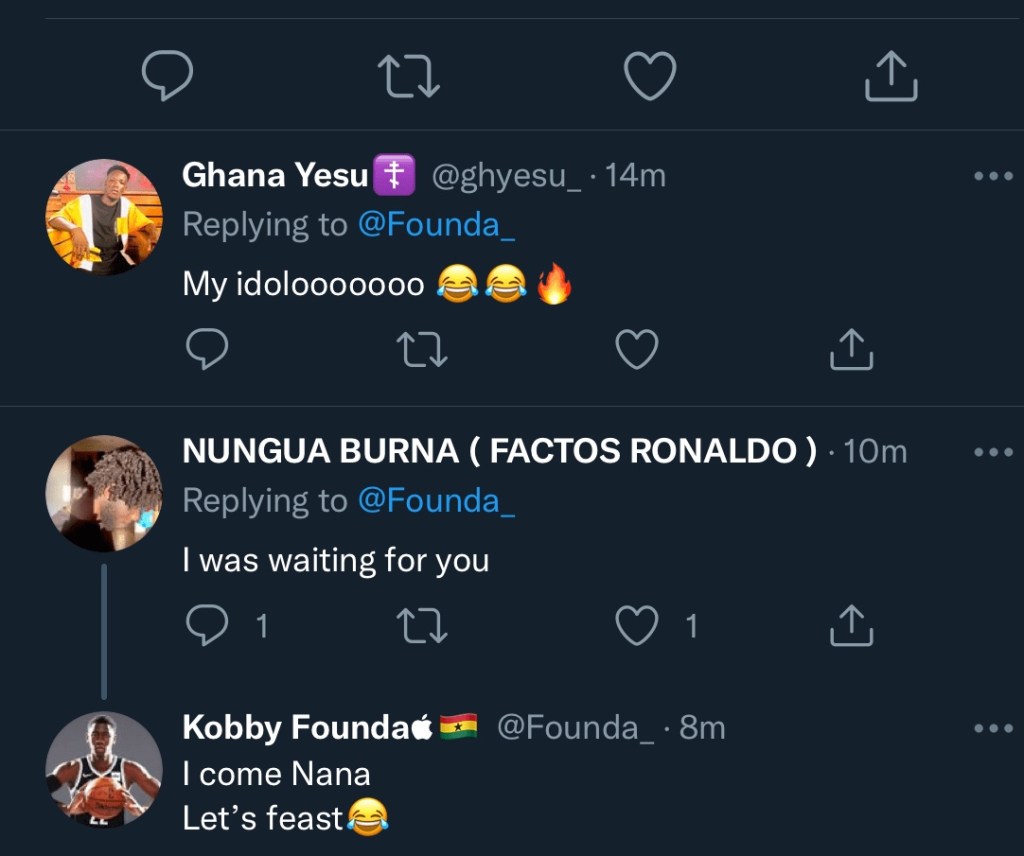This screenshot has width=1024, height=856.
Task: Open @Founda_ mention in NUNGUA BURNA's reply
Action: click(435, 501)
